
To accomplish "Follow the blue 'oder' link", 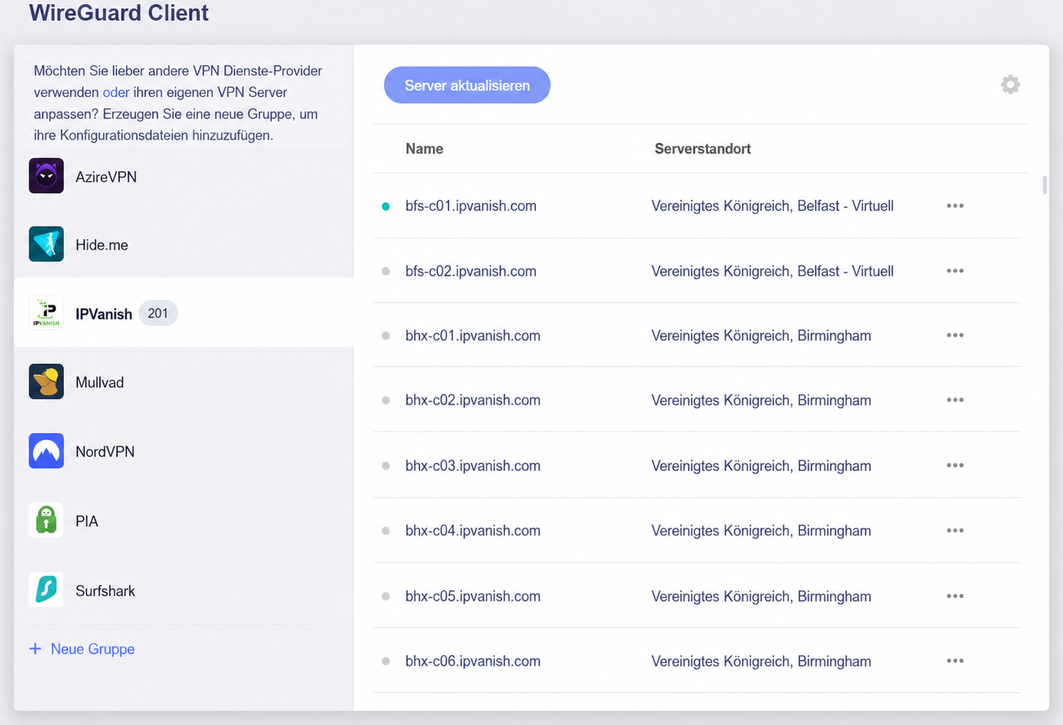I will [x=116, y=92].
